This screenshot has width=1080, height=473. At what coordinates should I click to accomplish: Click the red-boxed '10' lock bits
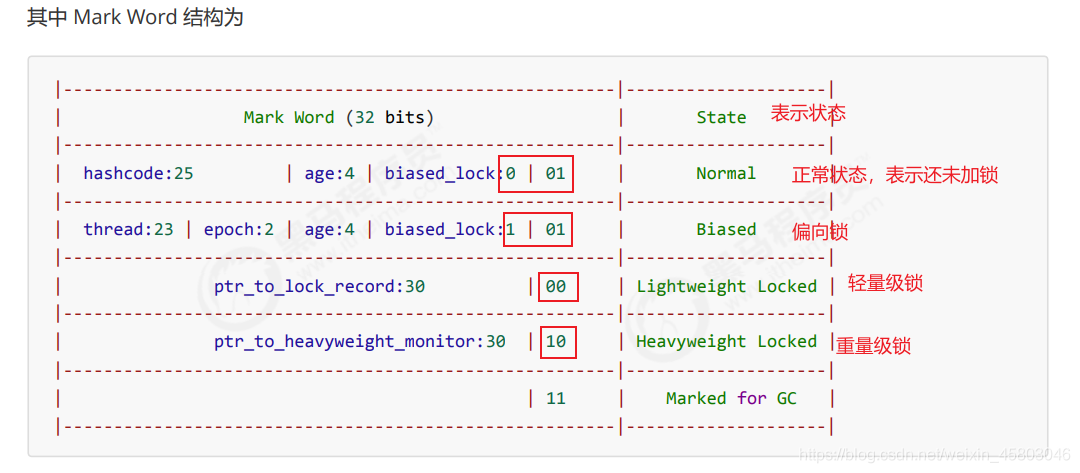coord(558,341)
